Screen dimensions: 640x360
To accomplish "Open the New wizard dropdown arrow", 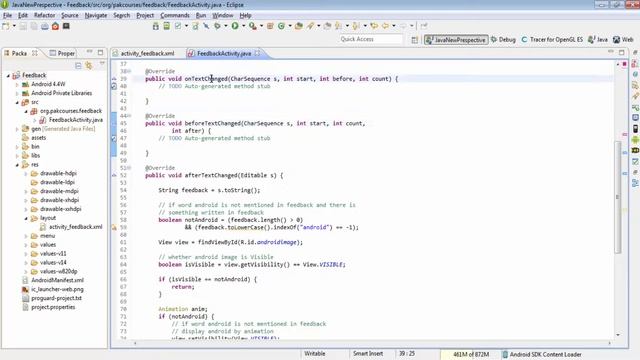I will point(14,26).
